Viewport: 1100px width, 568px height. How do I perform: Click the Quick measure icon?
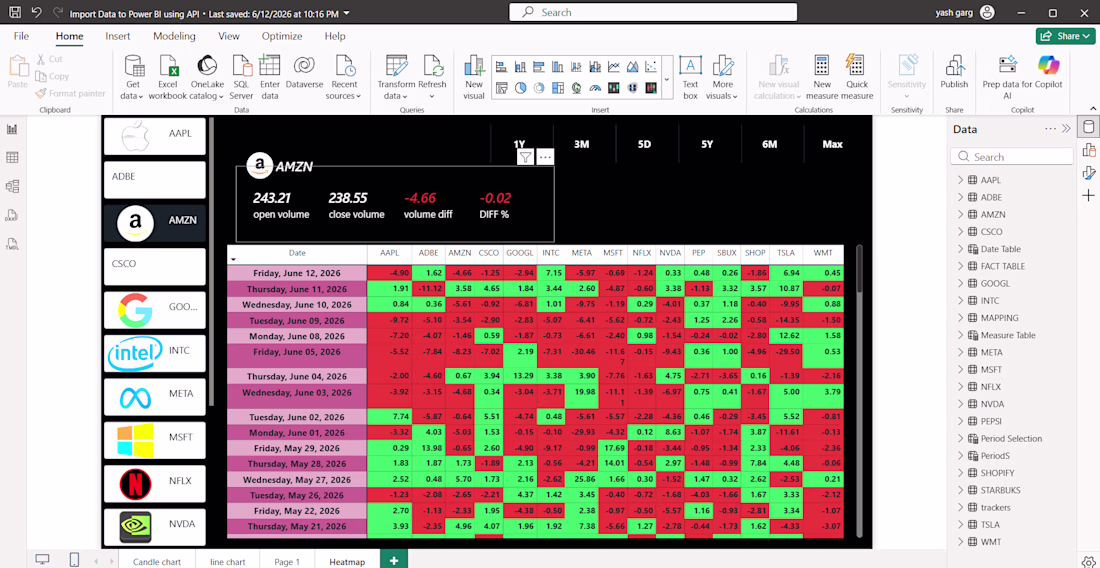click(x=855, y=65)
